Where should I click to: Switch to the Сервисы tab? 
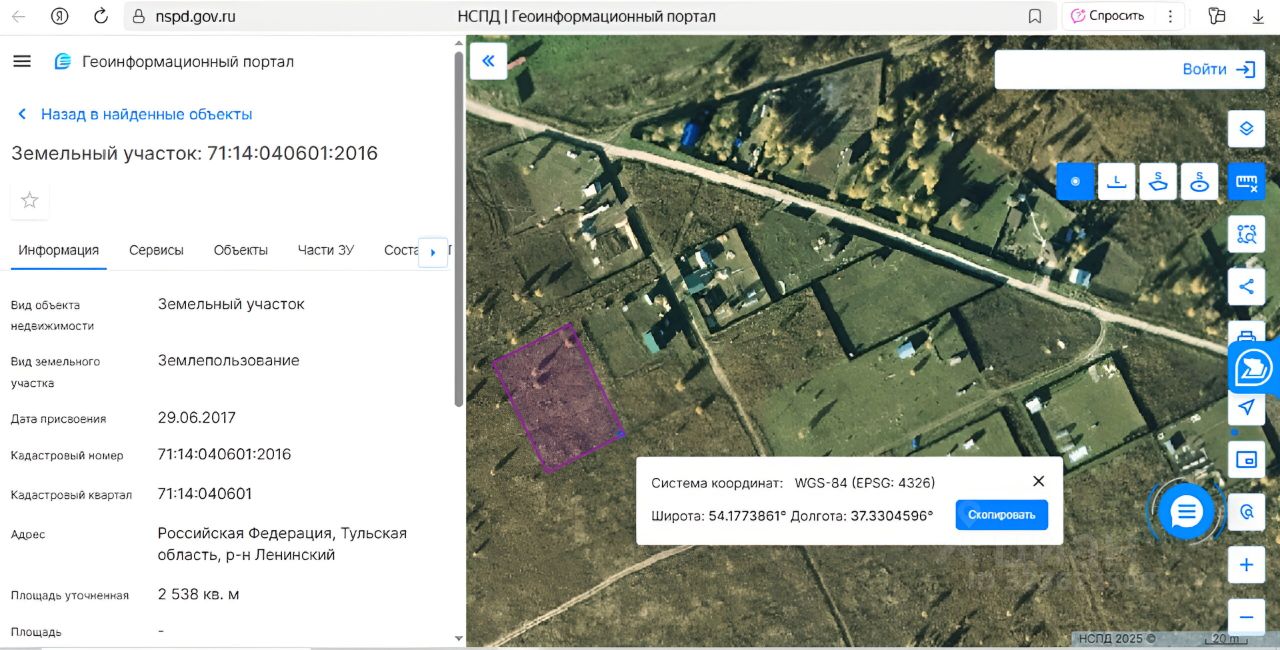coord(156,250)
